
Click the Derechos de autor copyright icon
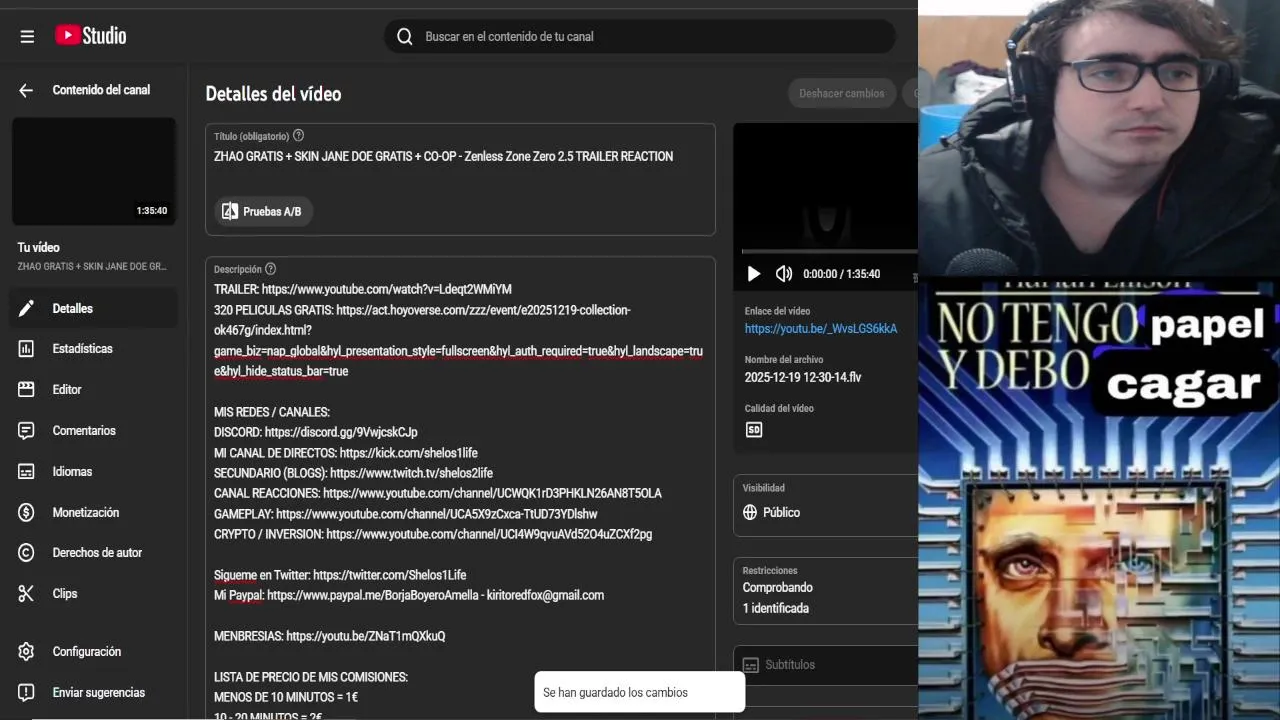tap(27, 553)
